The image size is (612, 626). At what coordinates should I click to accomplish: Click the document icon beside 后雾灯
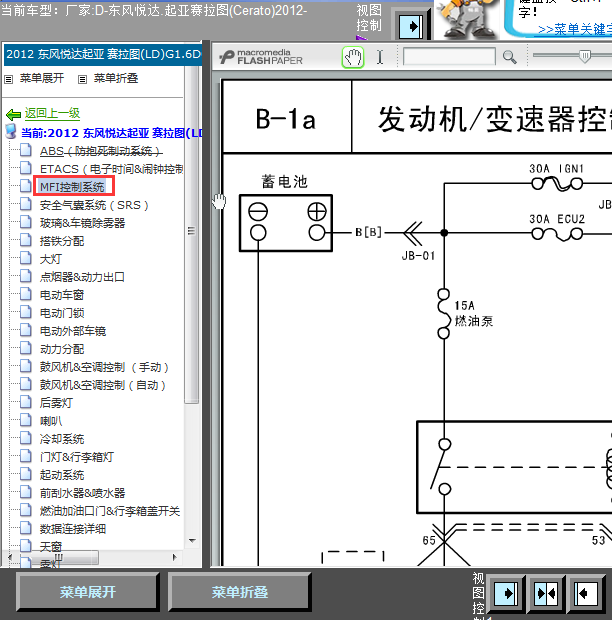coord(26,402)
